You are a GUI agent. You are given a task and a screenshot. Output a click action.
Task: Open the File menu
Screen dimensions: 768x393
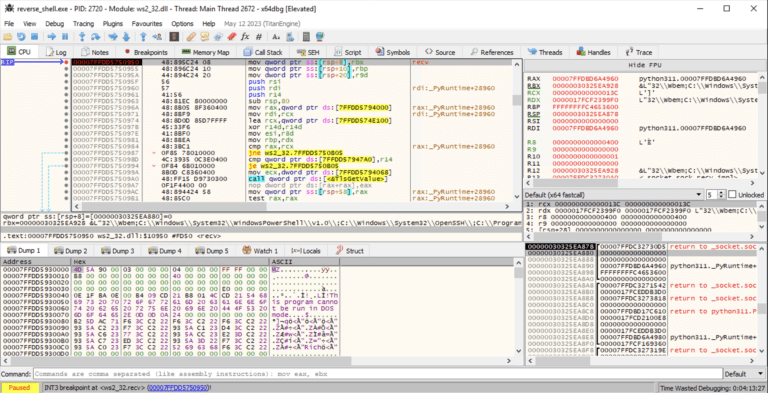click(x=9, y=24)
